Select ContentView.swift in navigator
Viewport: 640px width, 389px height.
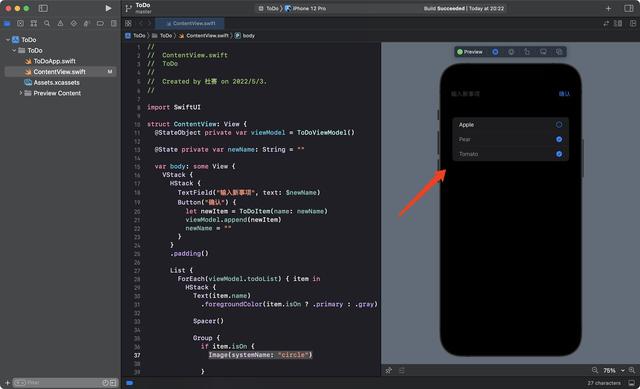click(x=60, y=72)
